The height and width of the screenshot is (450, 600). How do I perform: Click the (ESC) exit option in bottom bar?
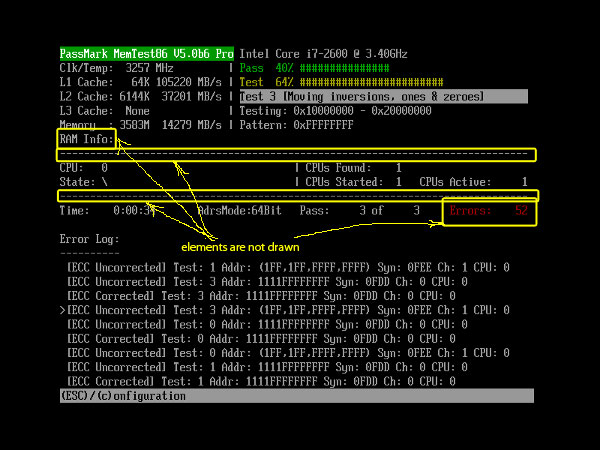pos(75,396)
